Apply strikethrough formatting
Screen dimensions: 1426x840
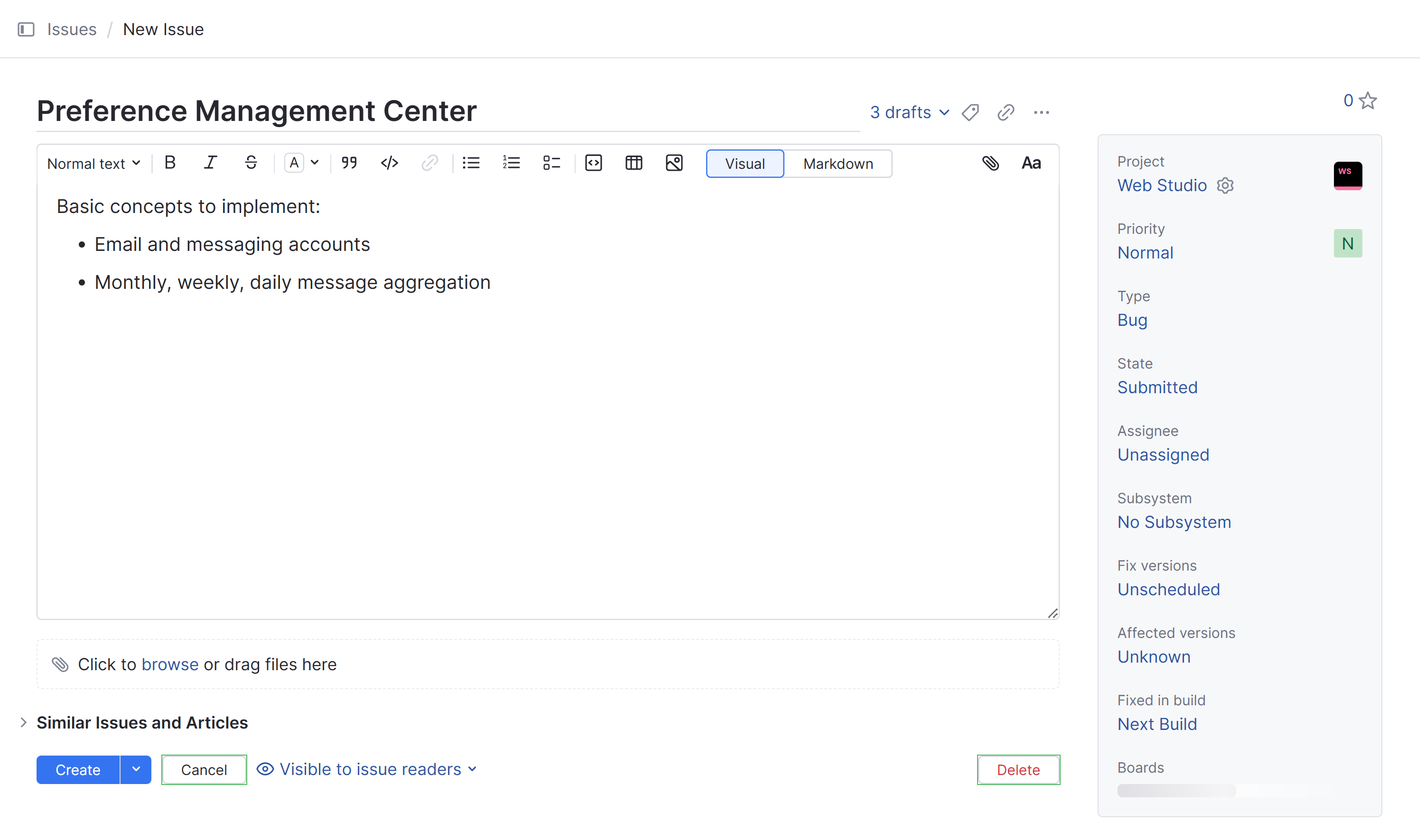(251, 164)
